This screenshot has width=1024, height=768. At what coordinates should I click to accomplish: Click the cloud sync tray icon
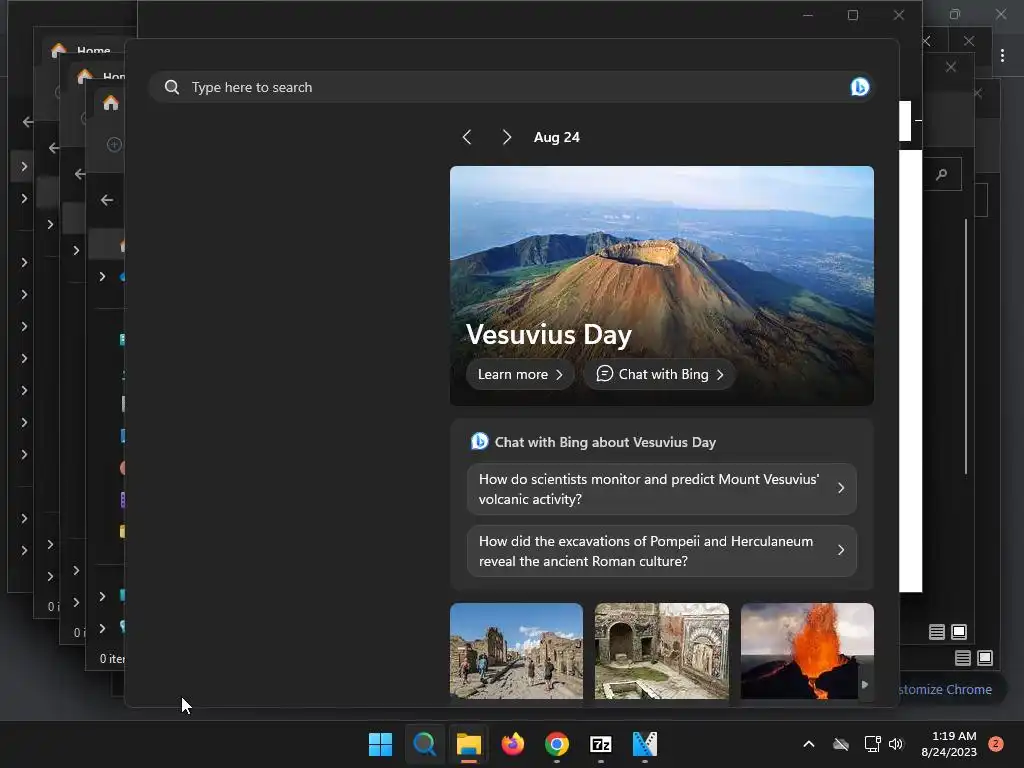point(841,744)
